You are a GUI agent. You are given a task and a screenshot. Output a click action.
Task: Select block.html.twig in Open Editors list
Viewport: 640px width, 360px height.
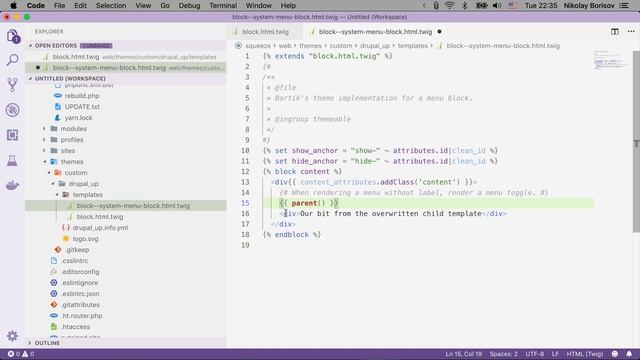126,57
